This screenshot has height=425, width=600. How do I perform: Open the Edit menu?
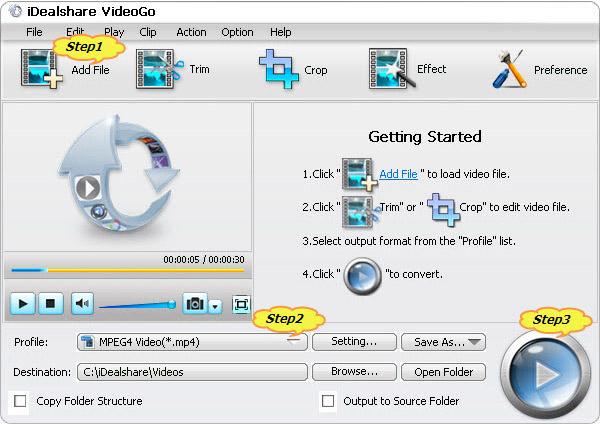click(x=75, y=32)
